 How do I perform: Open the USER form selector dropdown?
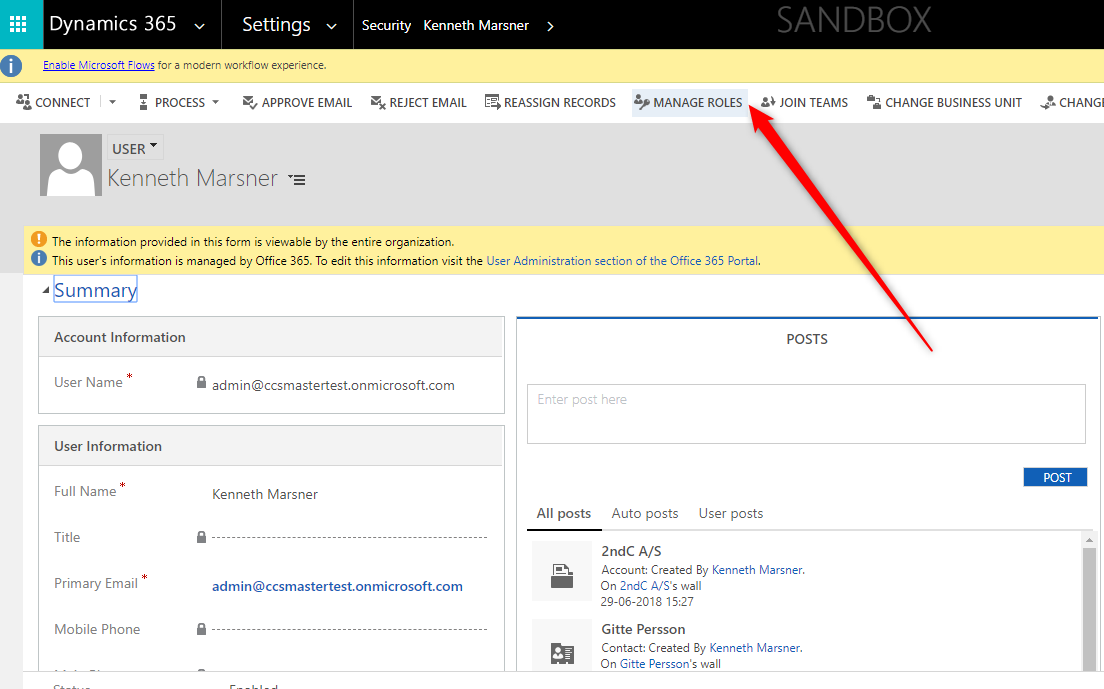(135, 149)
